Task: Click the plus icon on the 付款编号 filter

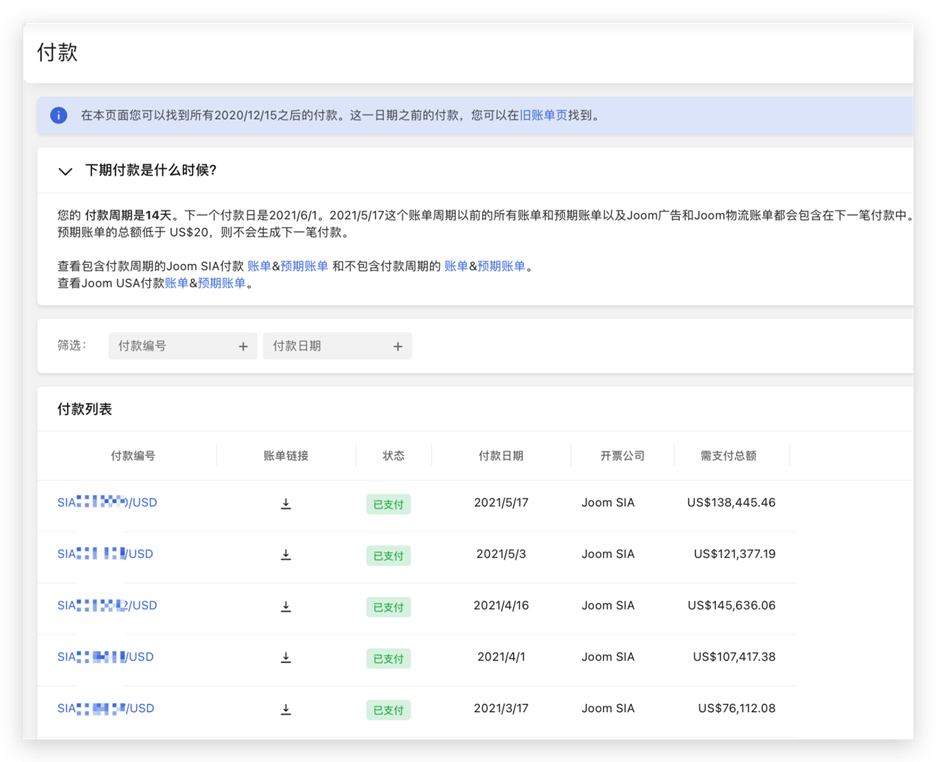Action: click(x=242, y=346)
